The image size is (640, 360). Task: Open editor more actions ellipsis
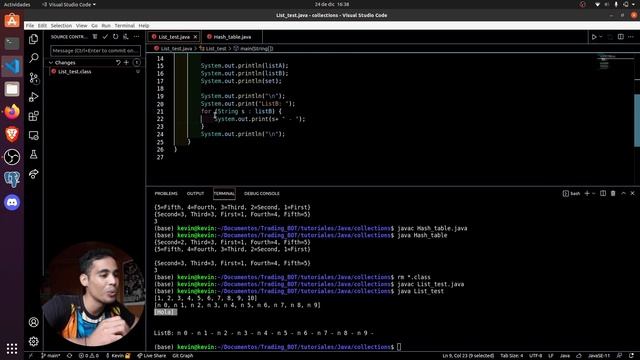click(x=631, y=37)
